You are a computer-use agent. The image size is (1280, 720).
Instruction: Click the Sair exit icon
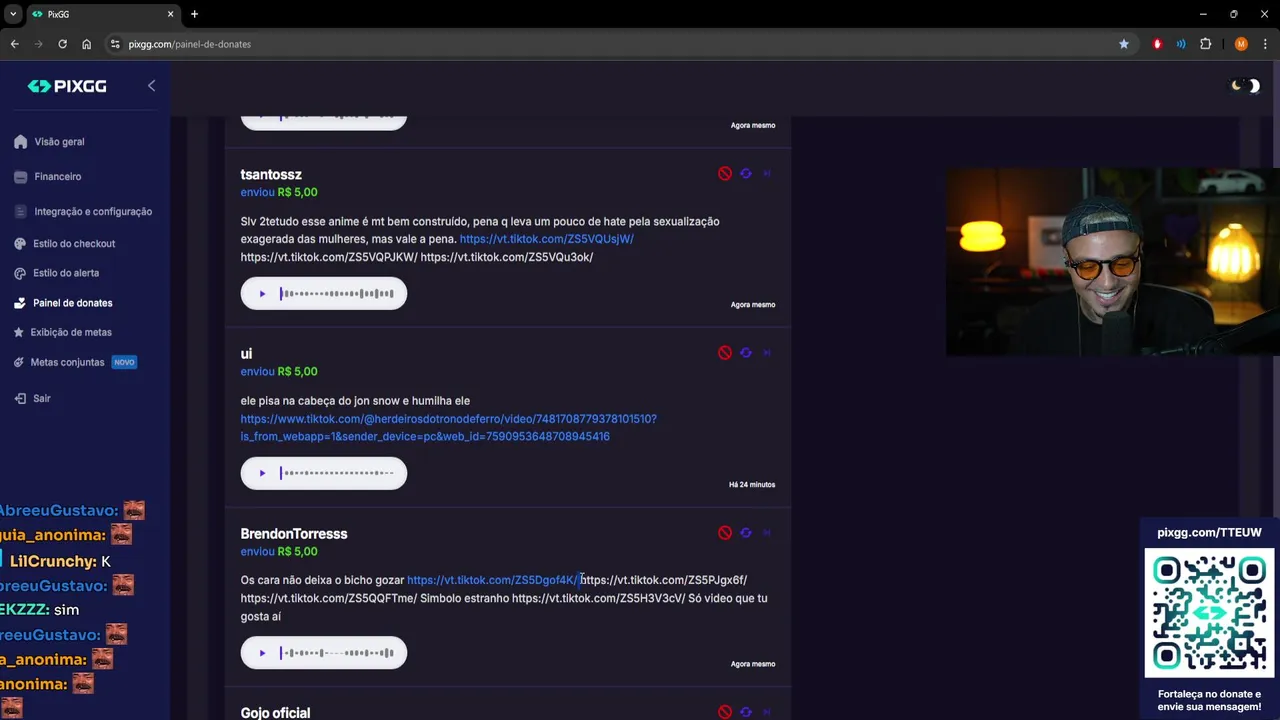(21, 398)
